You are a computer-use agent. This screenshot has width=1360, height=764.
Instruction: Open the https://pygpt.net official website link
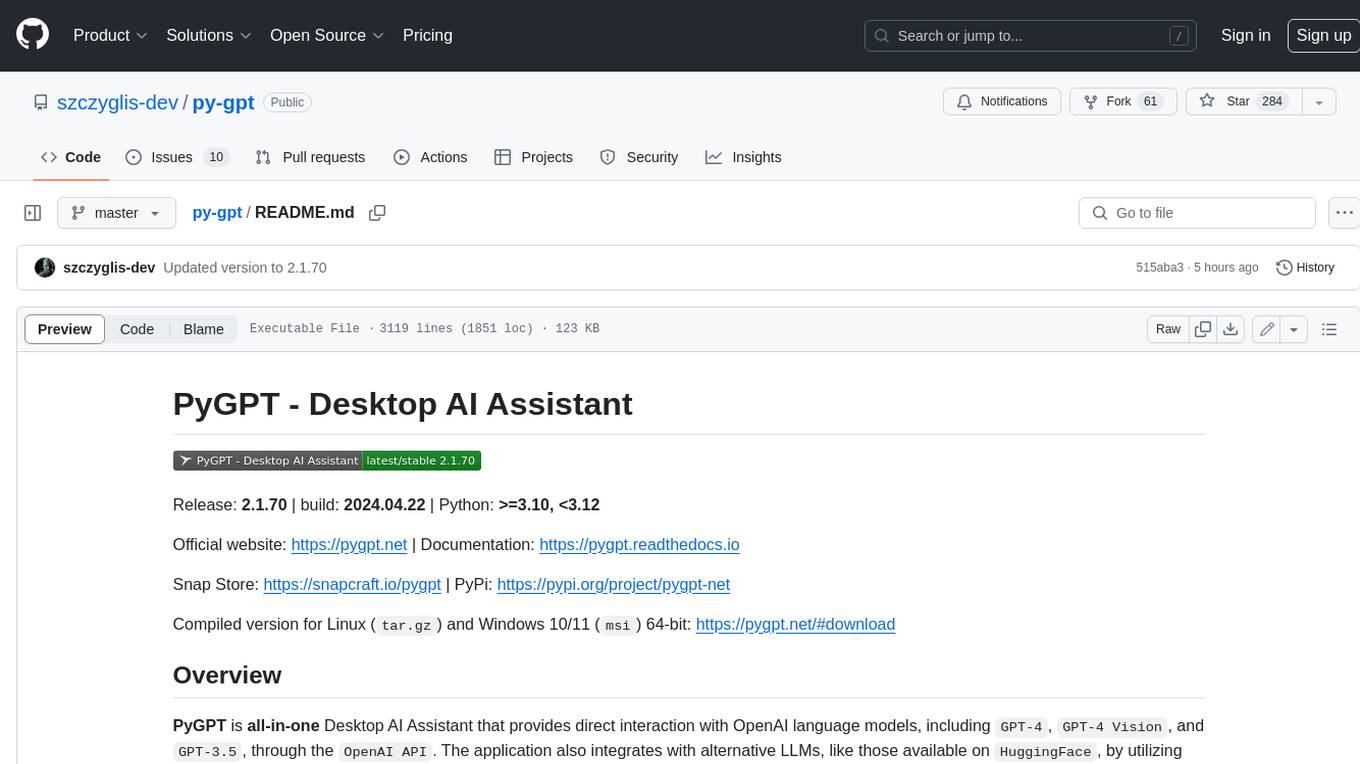[x=349, y=545]
